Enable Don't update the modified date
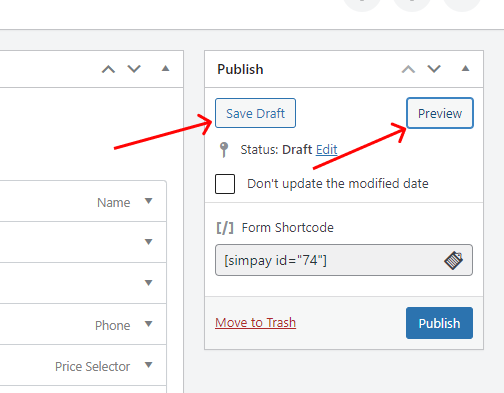504x393 pixels. (225, 184)
